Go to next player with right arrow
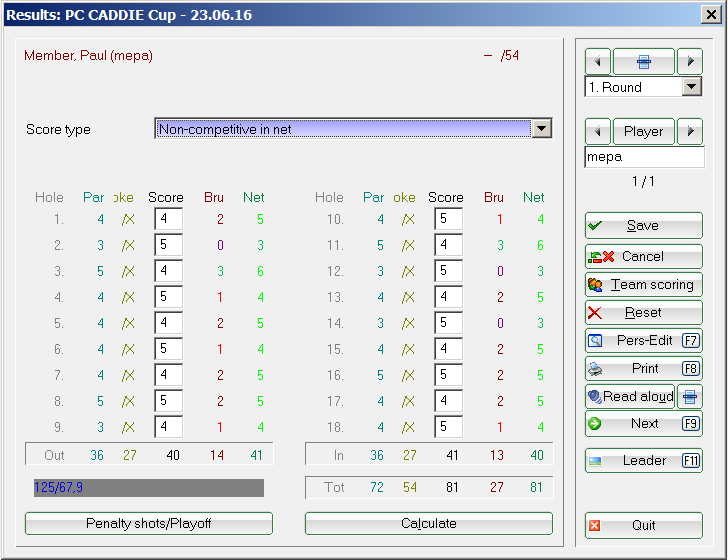 690,131
